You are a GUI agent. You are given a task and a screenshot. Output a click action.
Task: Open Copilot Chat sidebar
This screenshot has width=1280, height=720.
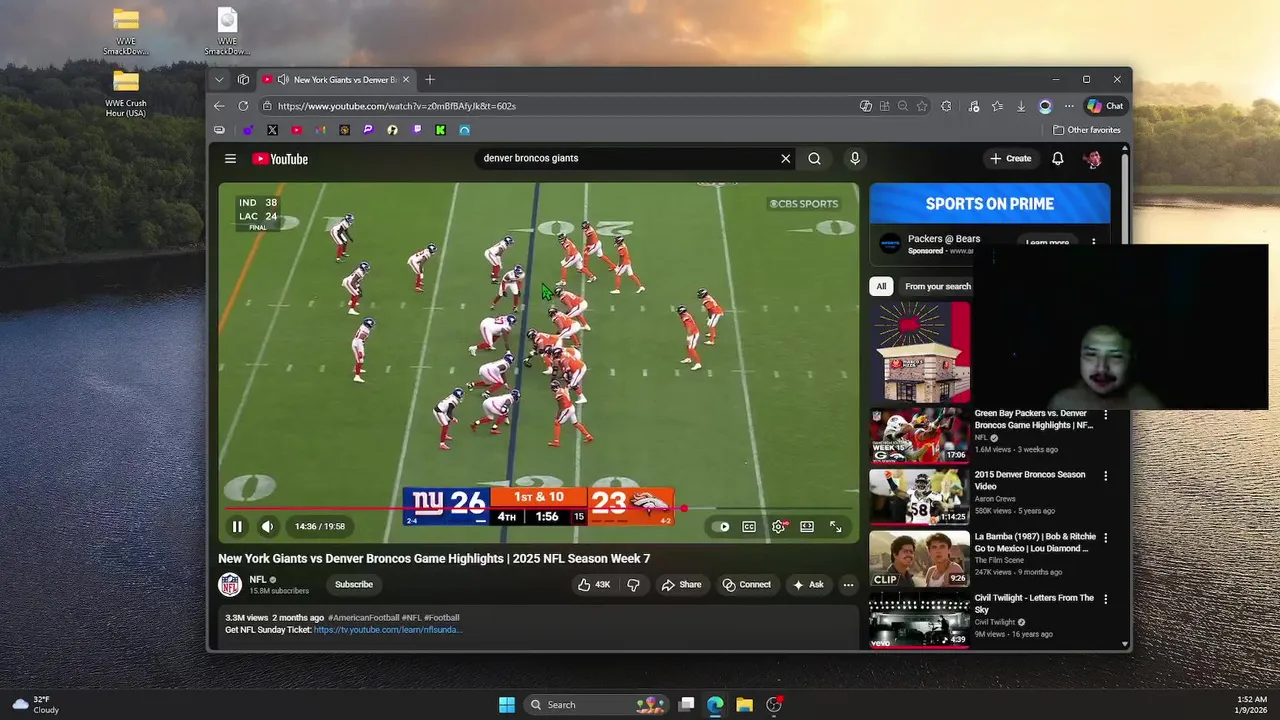point(1105,105)
